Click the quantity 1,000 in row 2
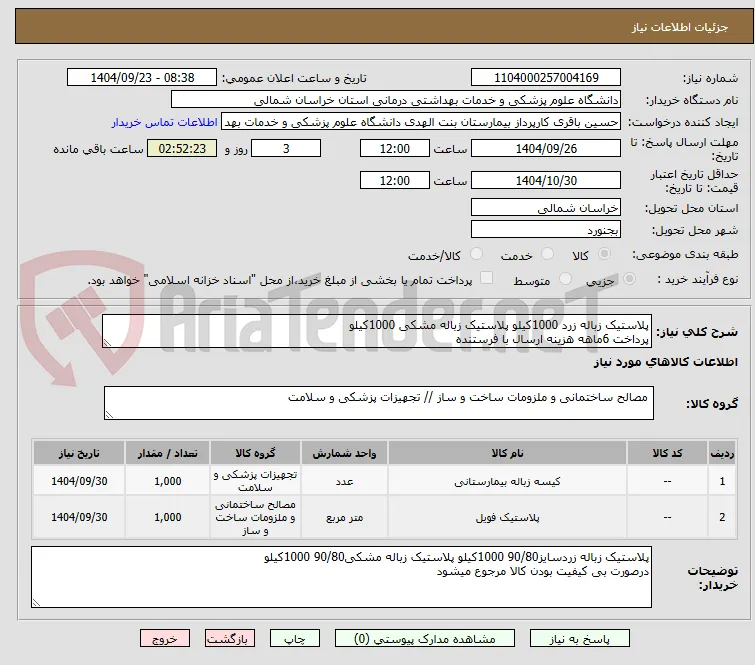 pyautogui.click(x=168, y=517)
